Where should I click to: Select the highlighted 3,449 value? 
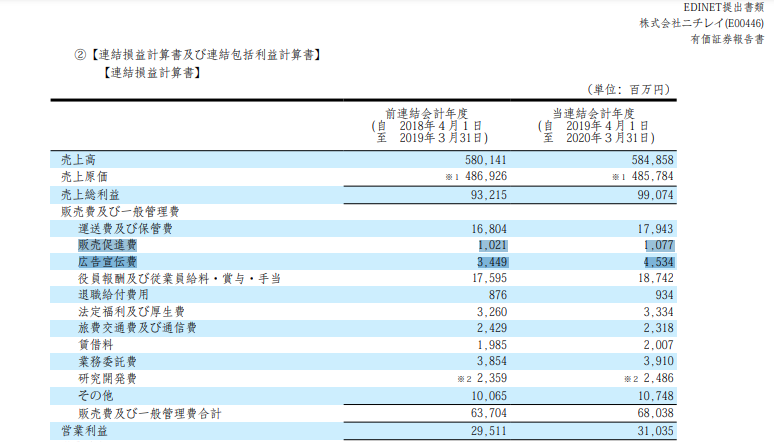[x=492, y=262]
